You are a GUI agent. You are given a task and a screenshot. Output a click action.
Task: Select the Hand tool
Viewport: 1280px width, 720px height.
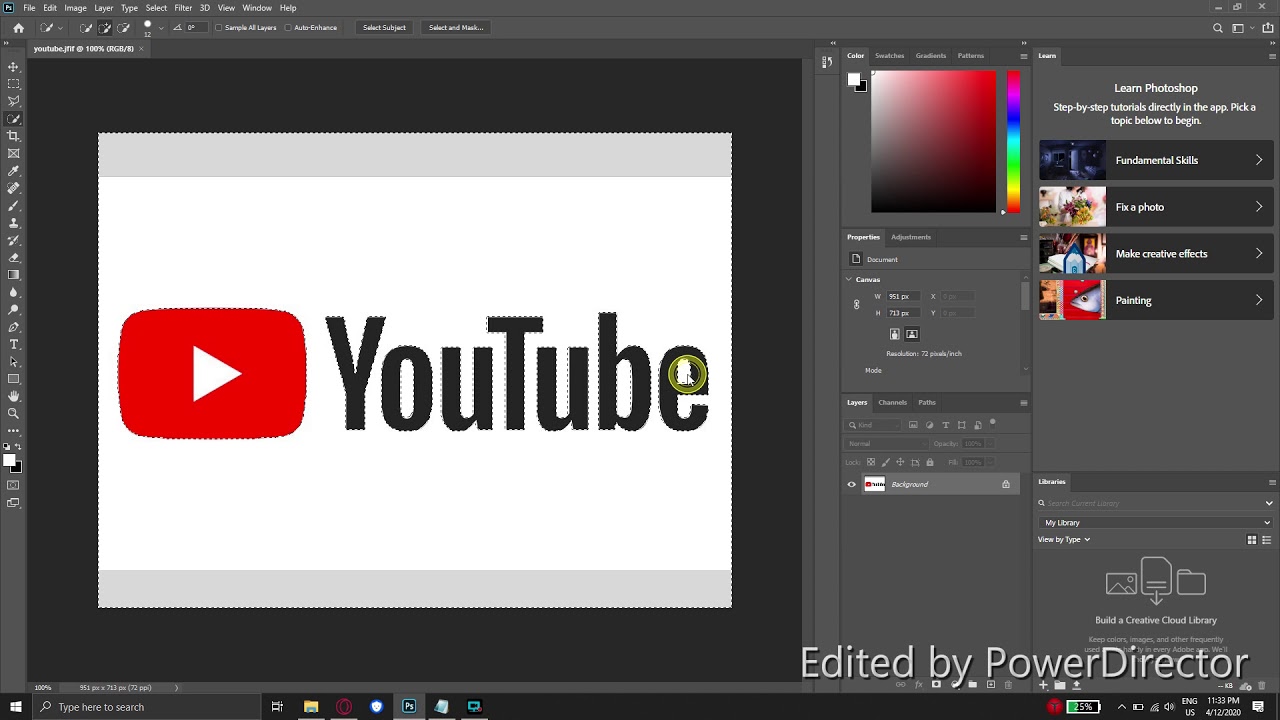coord(13,396)
